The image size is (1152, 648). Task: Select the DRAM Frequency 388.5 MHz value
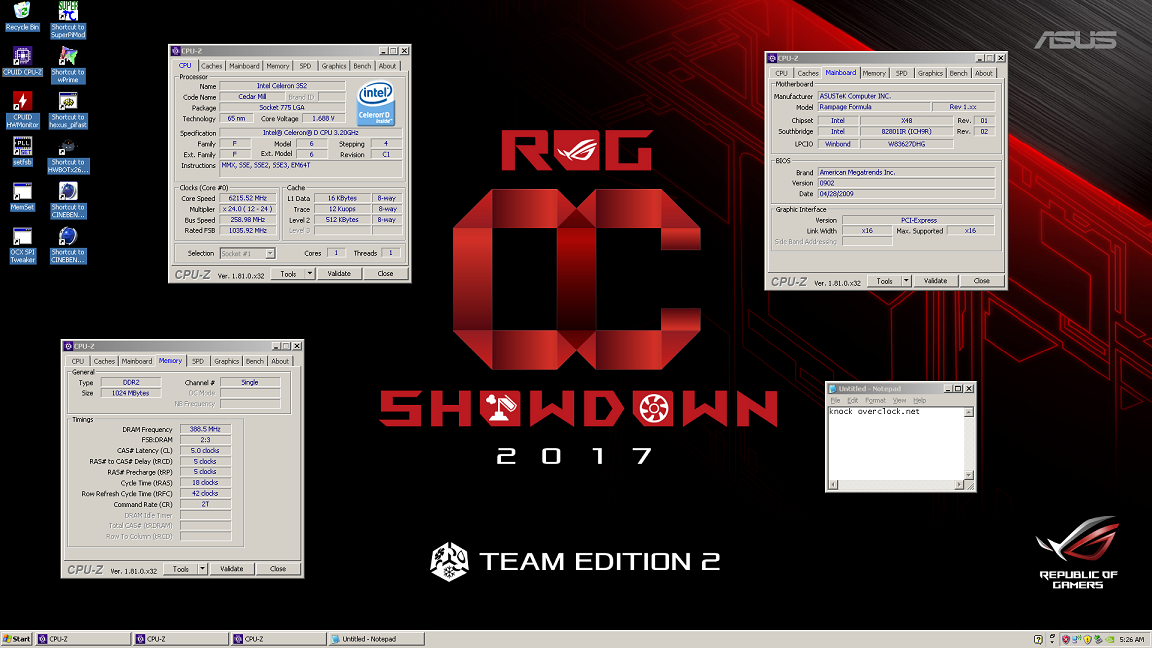pyautogui.click(x=205, y=430)
